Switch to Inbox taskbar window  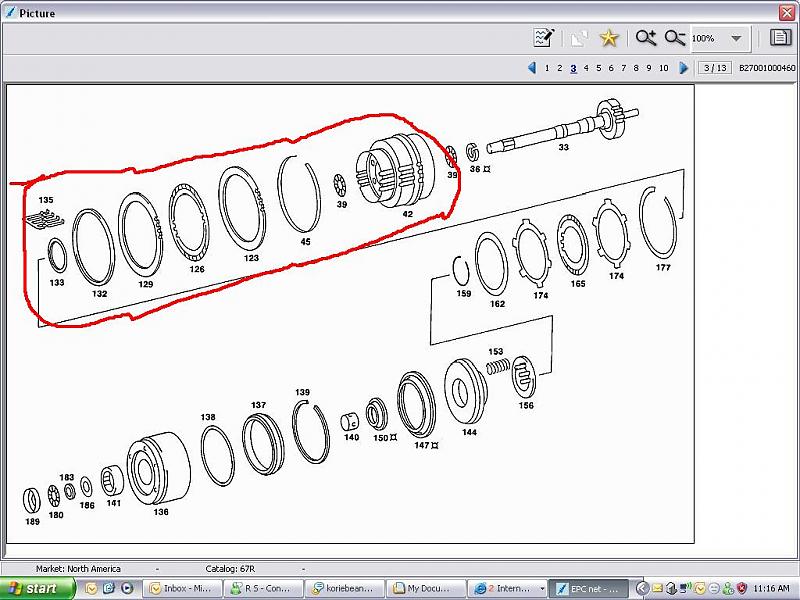[183, 588]
